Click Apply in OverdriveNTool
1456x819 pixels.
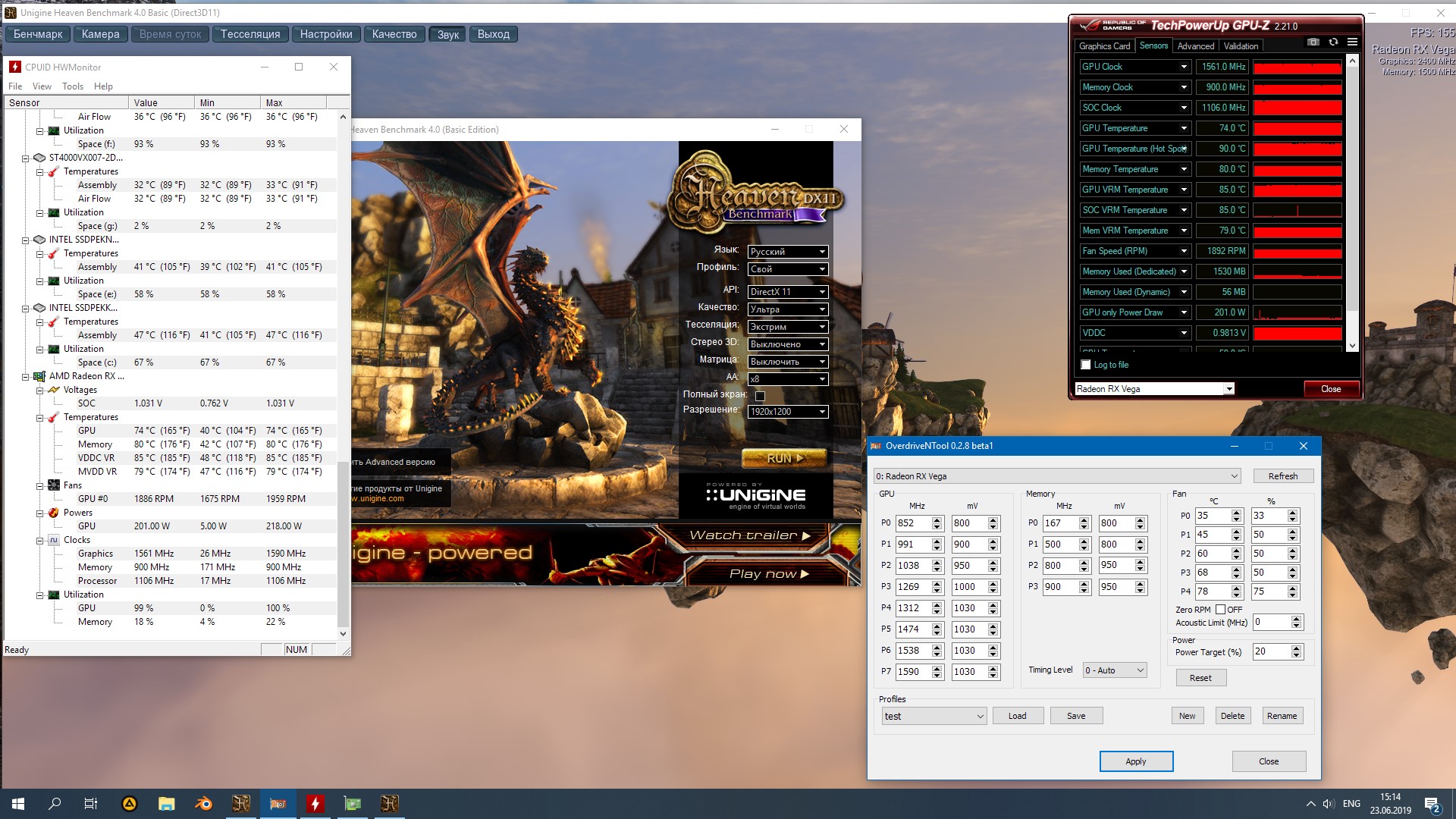point(1135,761)
